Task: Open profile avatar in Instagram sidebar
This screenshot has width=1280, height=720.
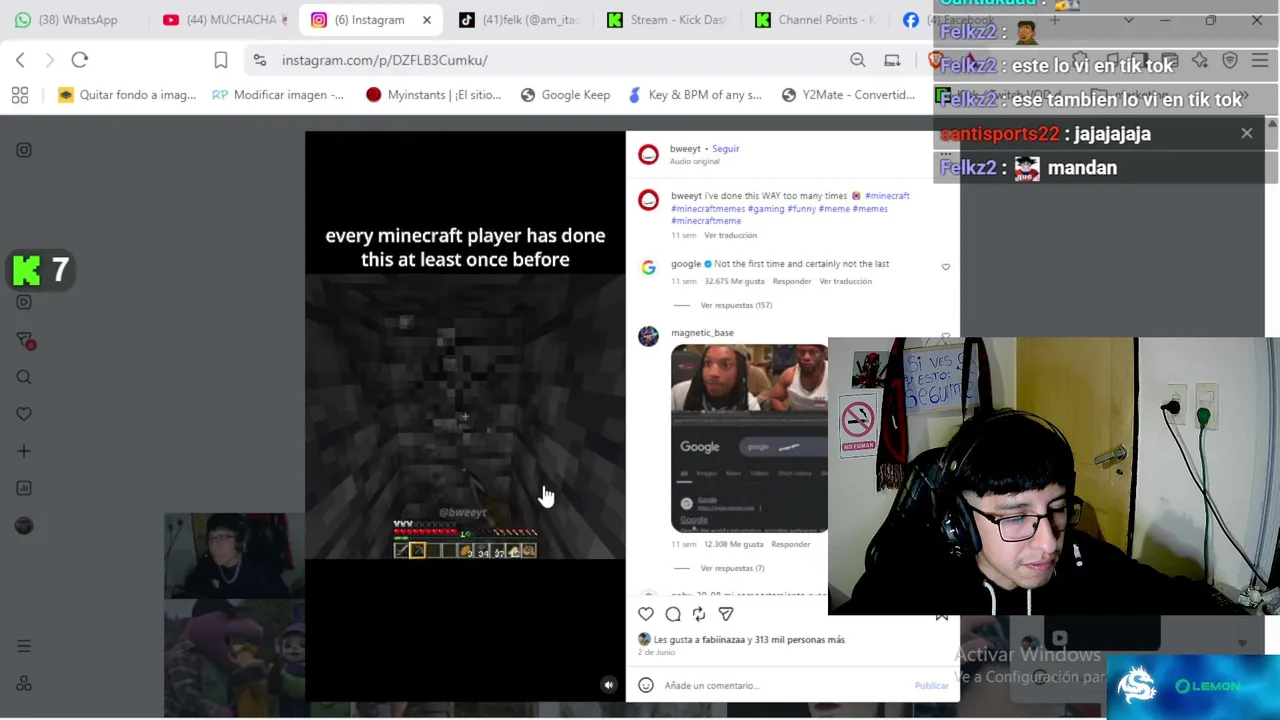Action: 24,526
